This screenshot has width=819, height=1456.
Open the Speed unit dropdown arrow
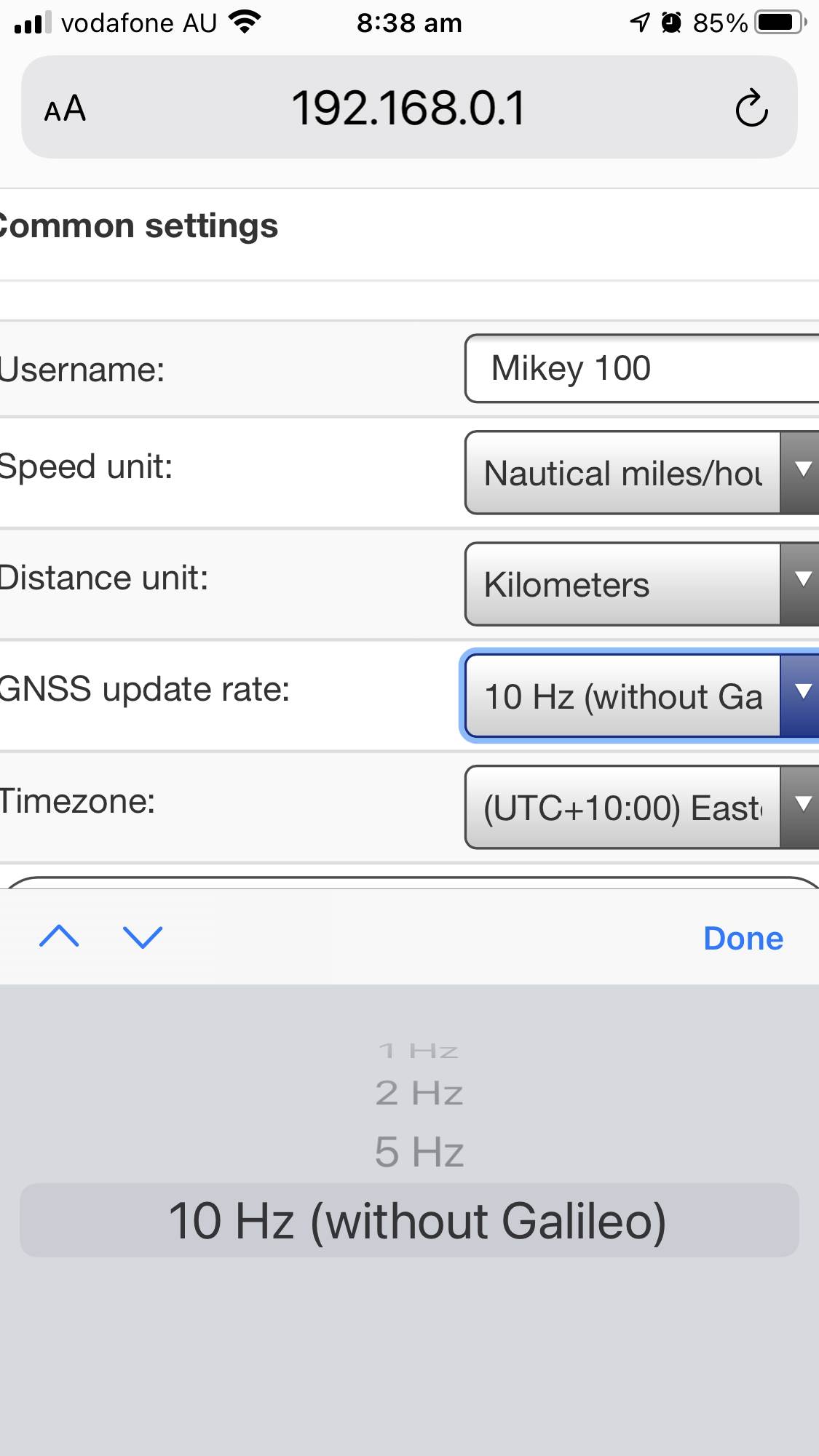[801, 472]
